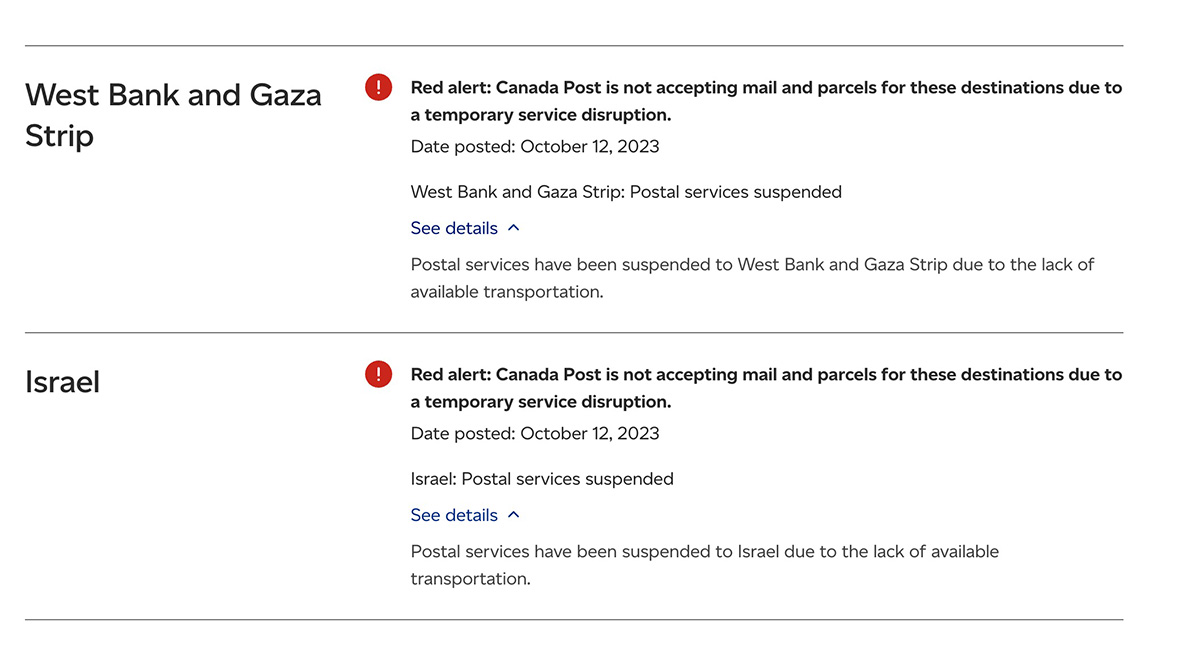The height and width of the screenshot is (666, 1200).
Task: Click "See details" link for Israel
Action: coord(454,515)
